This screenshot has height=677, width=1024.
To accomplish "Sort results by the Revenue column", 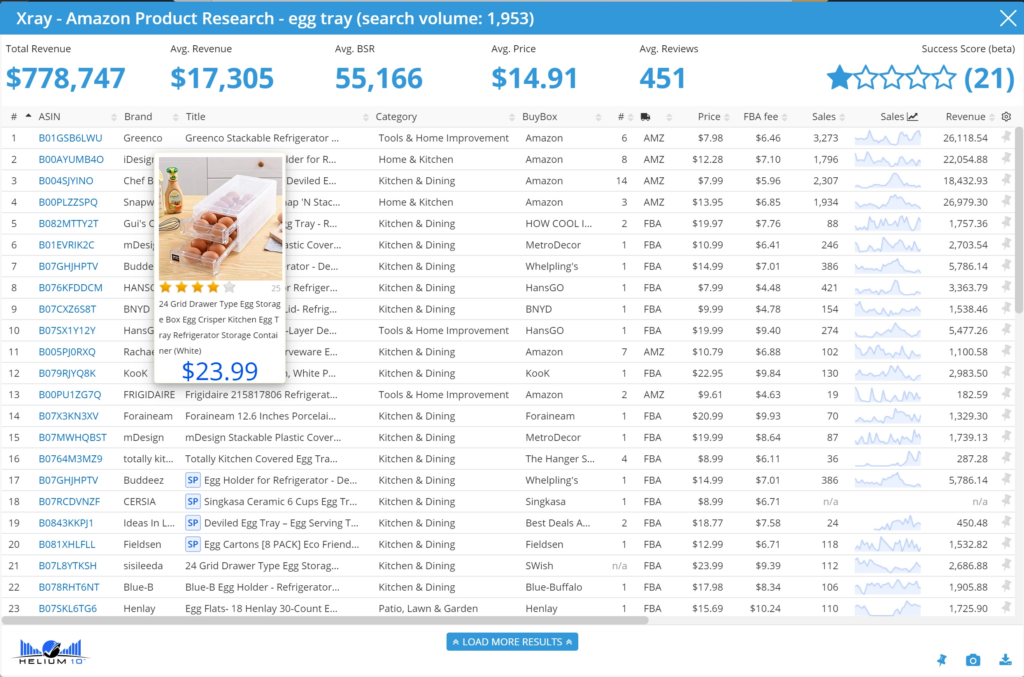I will click(965, 117).
